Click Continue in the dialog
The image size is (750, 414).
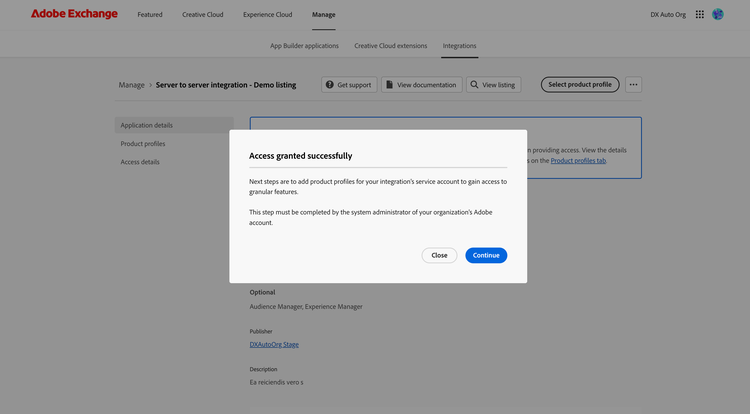(486, 255)
